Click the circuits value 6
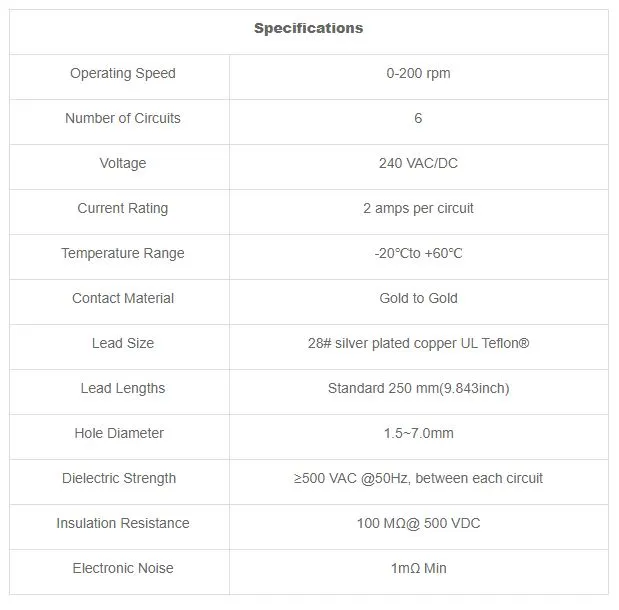The image size is (619, 610). point(418,118)
